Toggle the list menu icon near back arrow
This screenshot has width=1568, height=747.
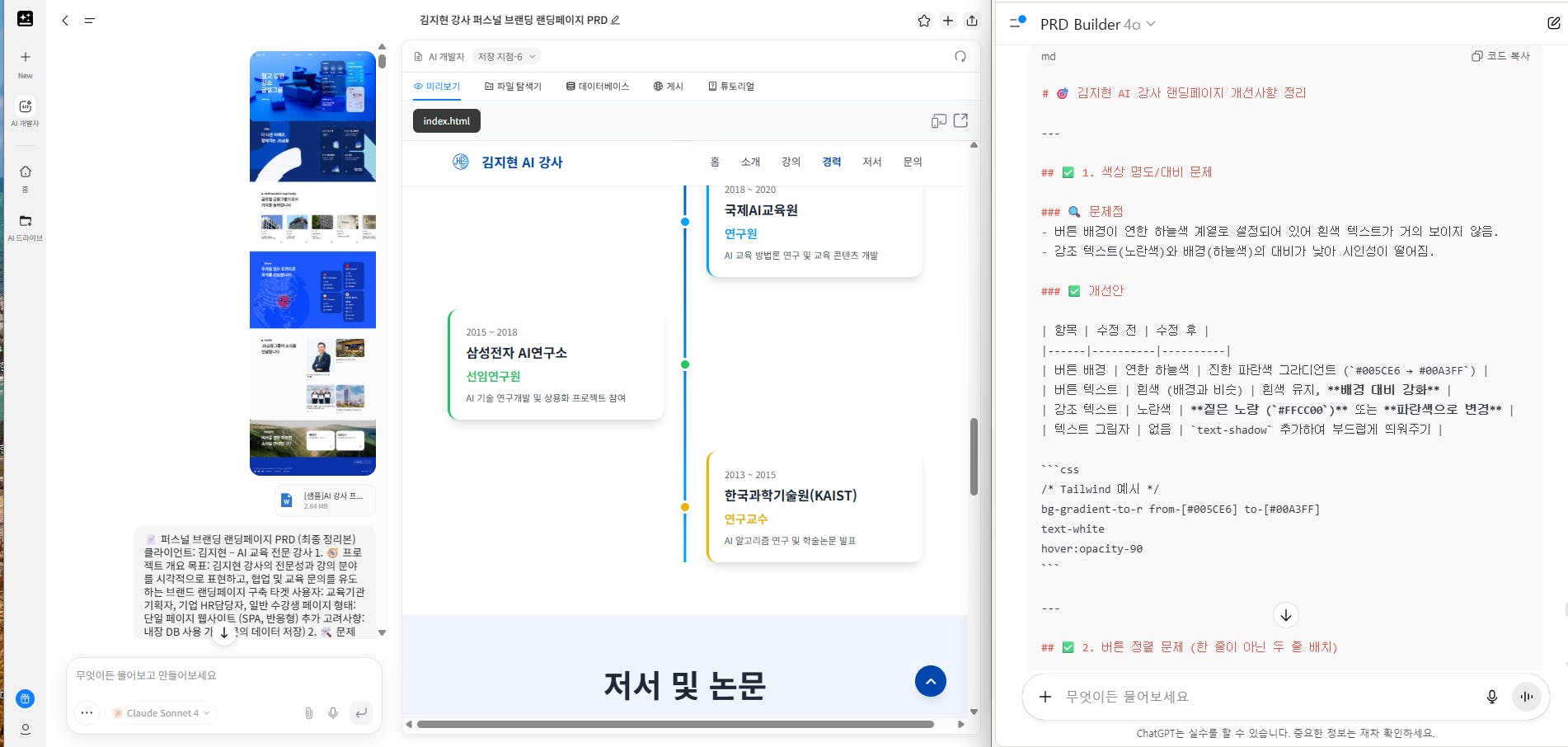90,21
